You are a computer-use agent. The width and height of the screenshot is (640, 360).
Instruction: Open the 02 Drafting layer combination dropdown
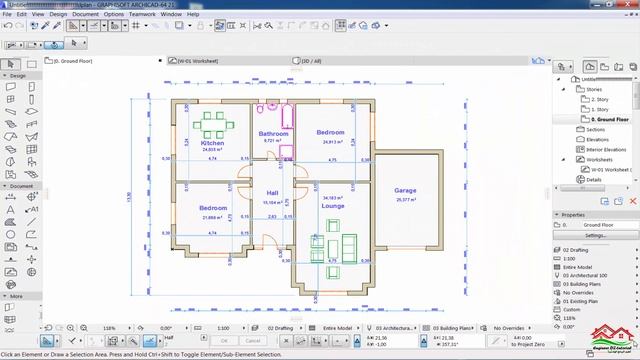[301, 328]
